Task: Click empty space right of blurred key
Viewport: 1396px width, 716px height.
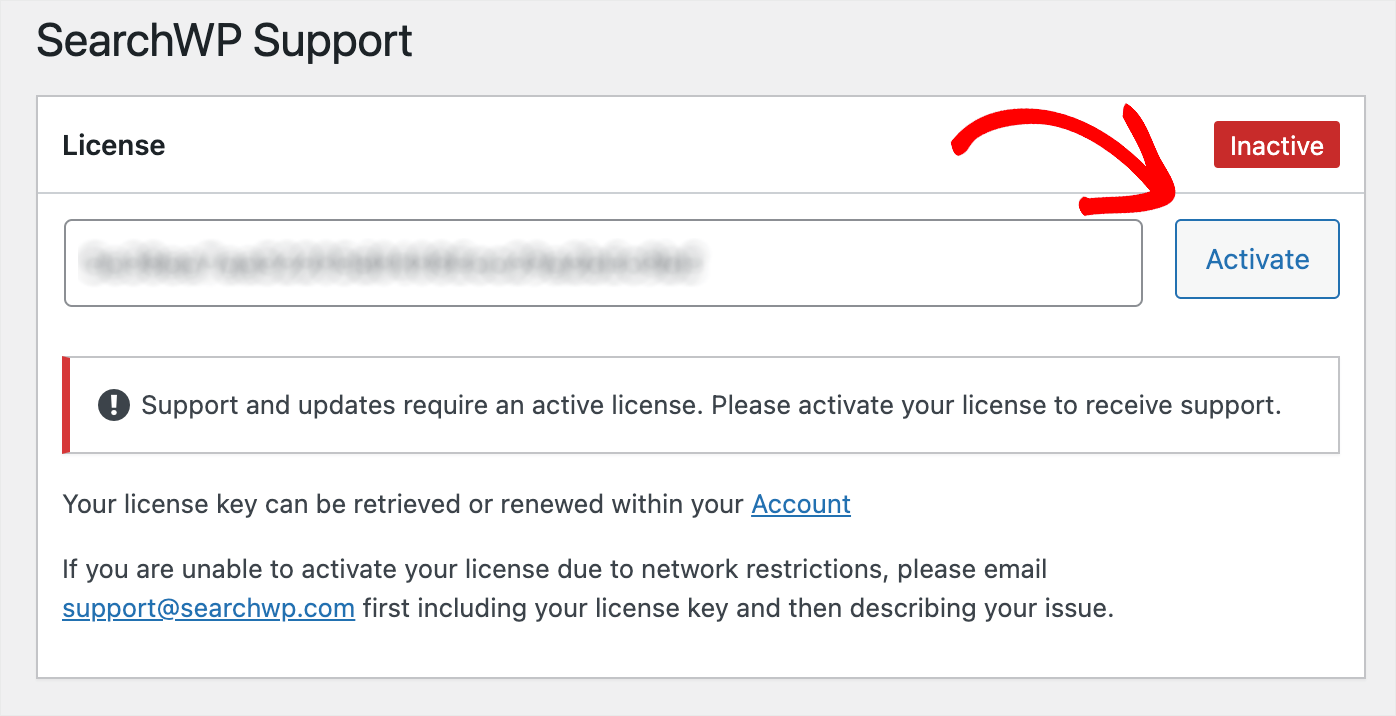Action: coord(920,263)
